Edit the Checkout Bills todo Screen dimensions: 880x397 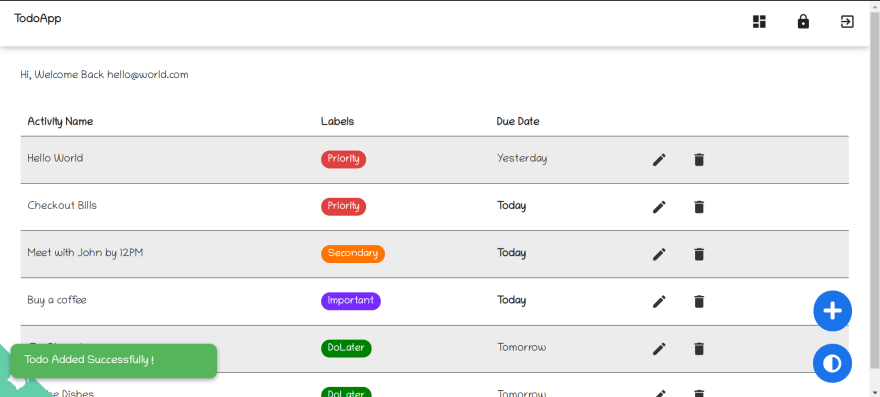click(x=659, y=207)
